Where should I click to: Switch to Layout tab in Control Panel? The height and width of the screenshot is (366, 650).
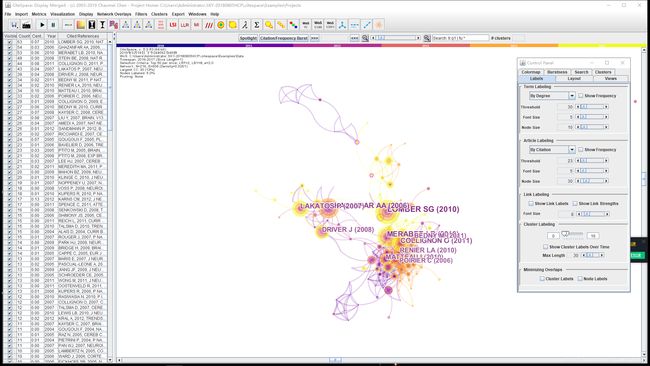click(x=574, y=78)
